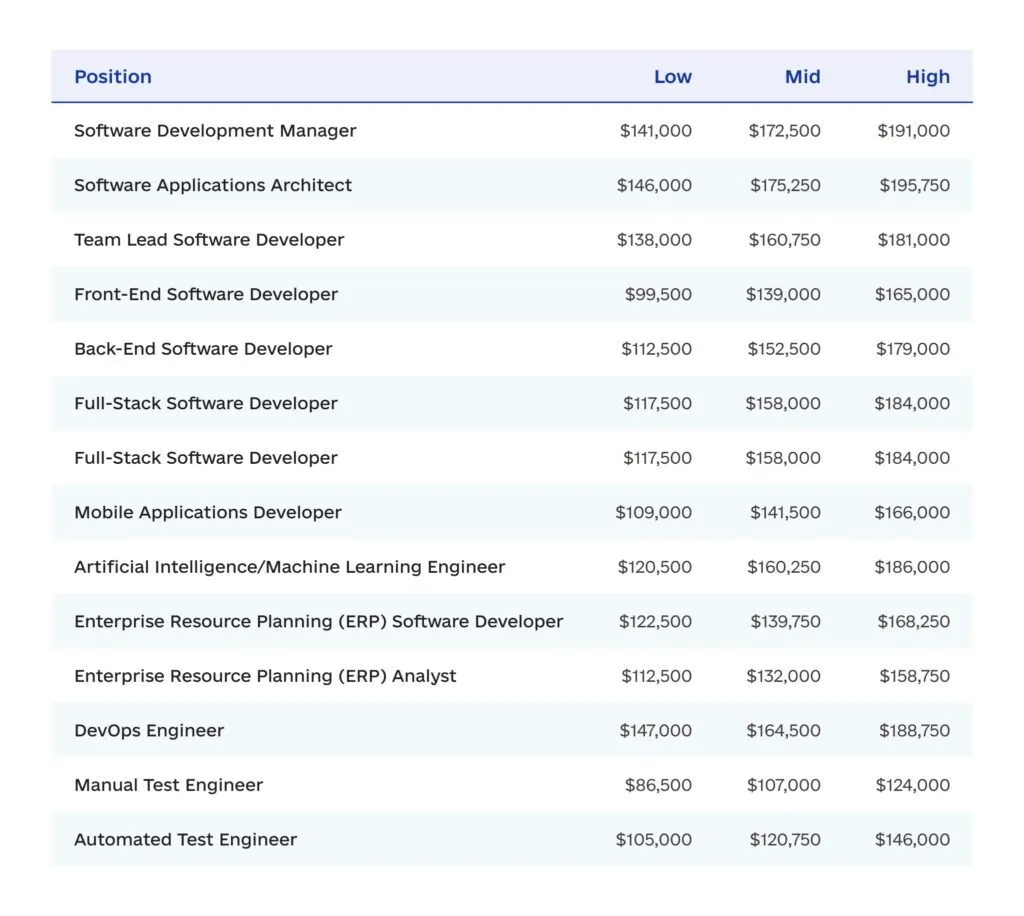This screenshot has width=1024, height=916.
Task: Click Mobile Applications Developer low value $109,000
Action: tap(654, 513)
